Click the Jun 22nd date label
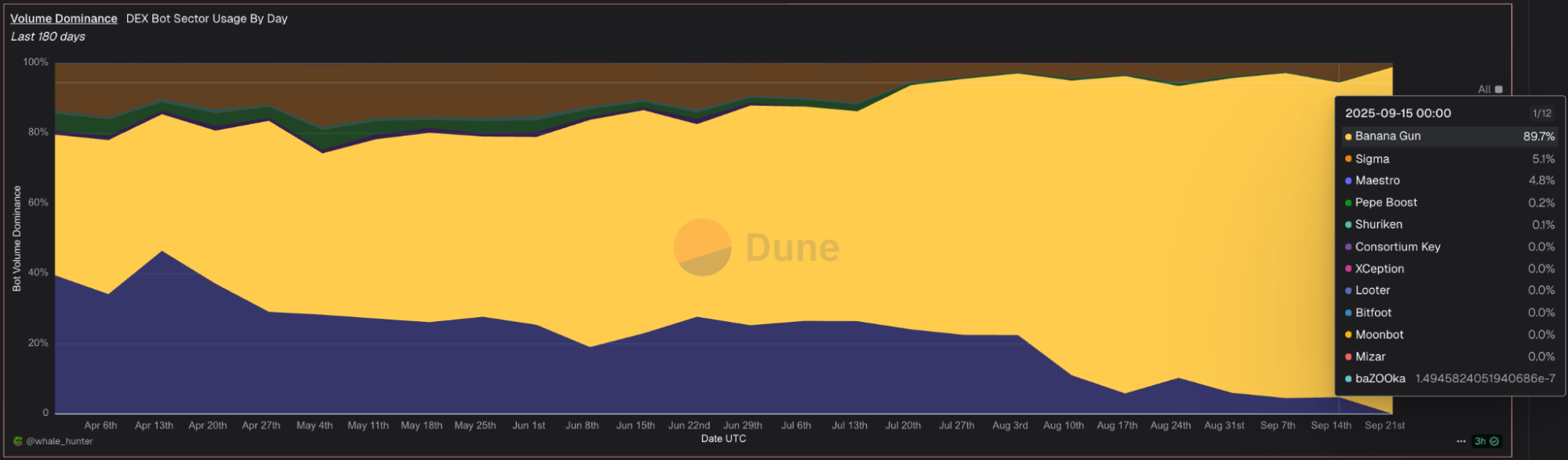This screenshot has height=460, width=1568. [x=689, y=425]
